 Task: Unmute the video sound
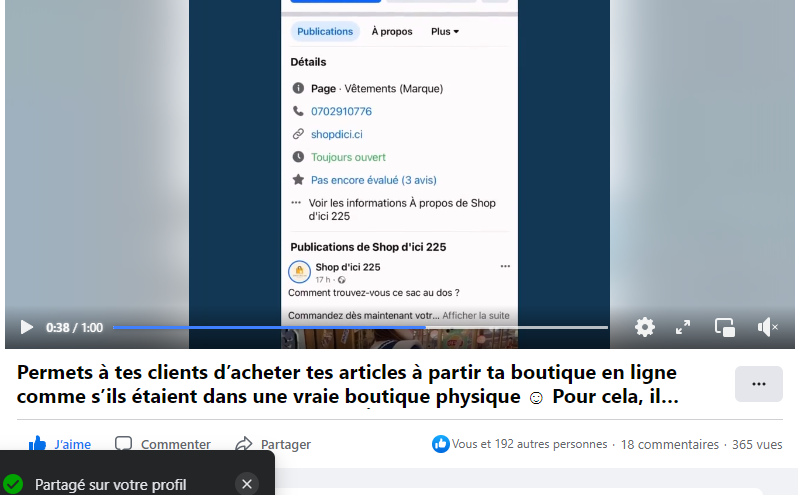coord(768,327)
